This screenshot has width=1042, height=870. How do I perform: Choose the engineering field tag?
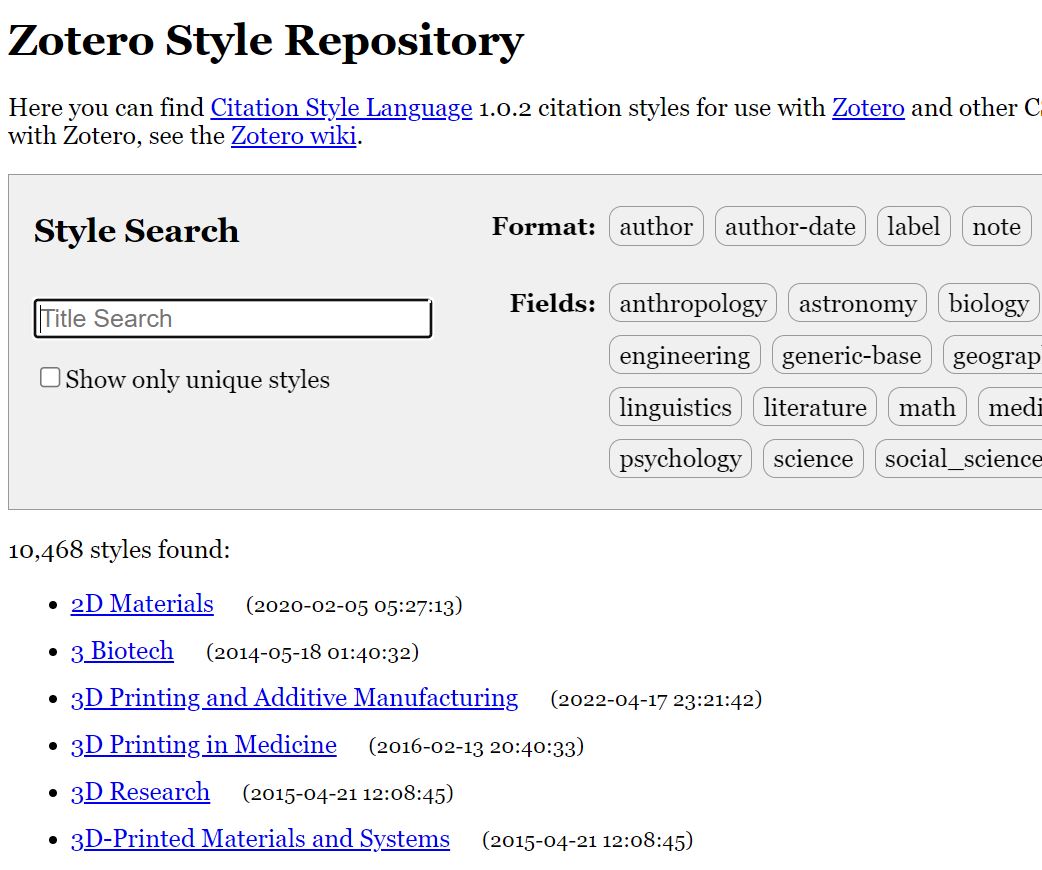(x=684, y=355)
